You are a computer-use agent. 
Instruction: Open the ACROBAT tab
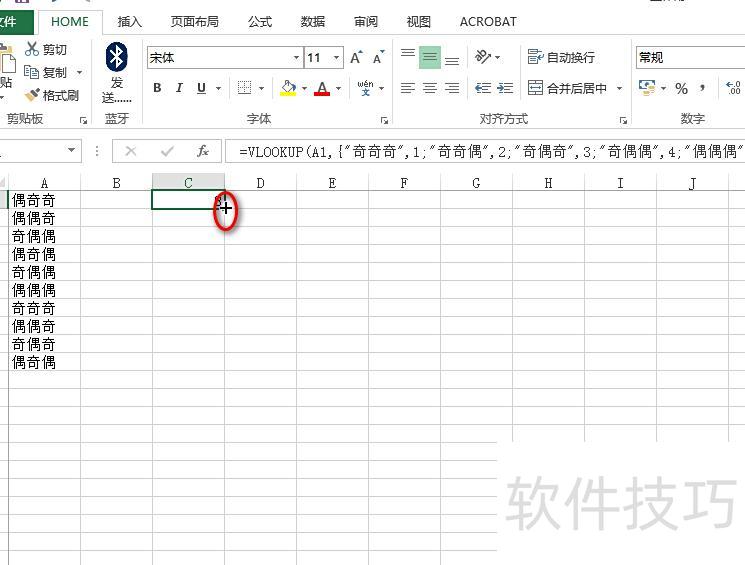[488, 22]
